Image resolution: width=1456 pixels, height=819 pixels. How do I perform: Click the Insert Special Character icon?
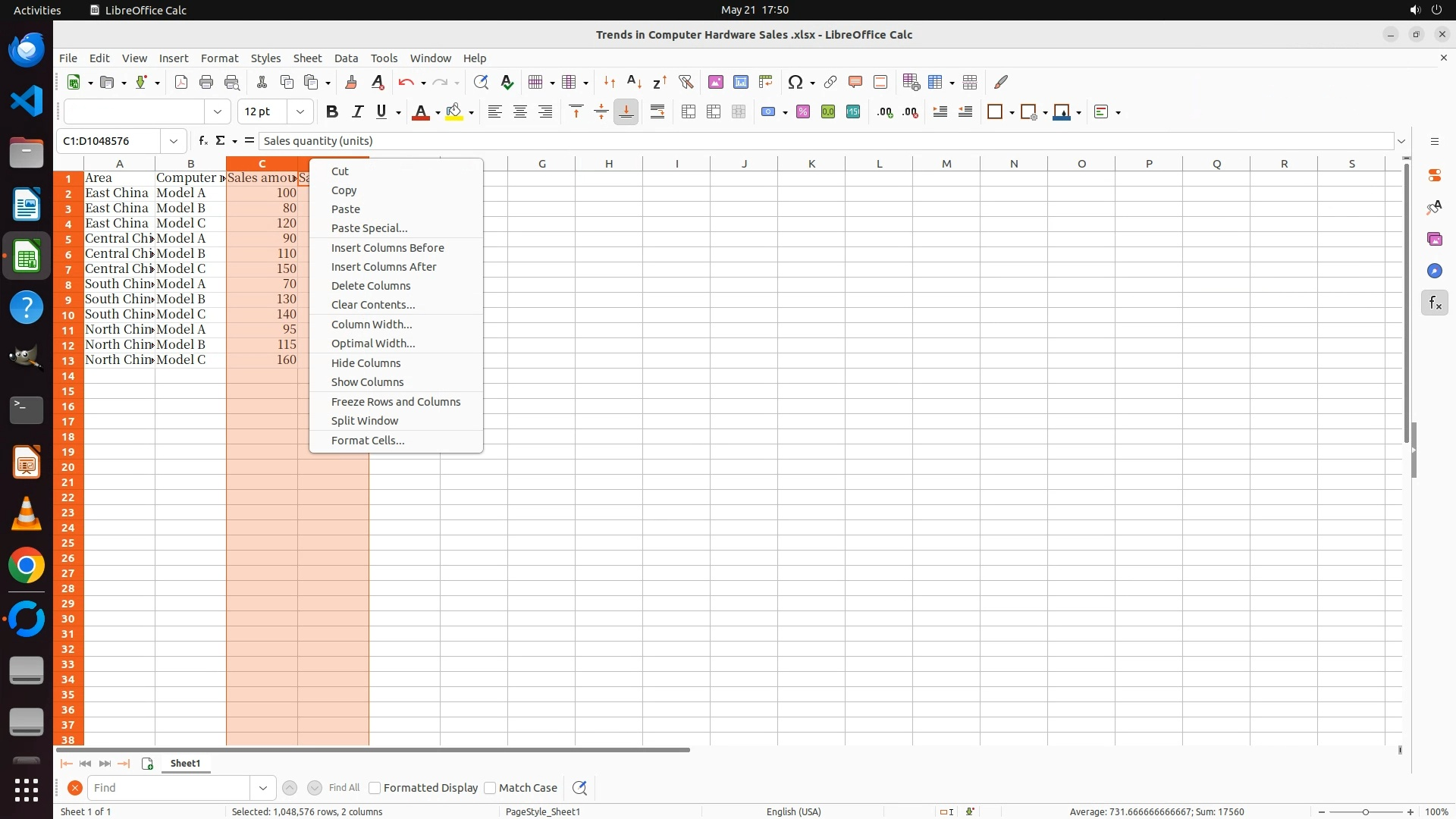click(x=795, y=82)
